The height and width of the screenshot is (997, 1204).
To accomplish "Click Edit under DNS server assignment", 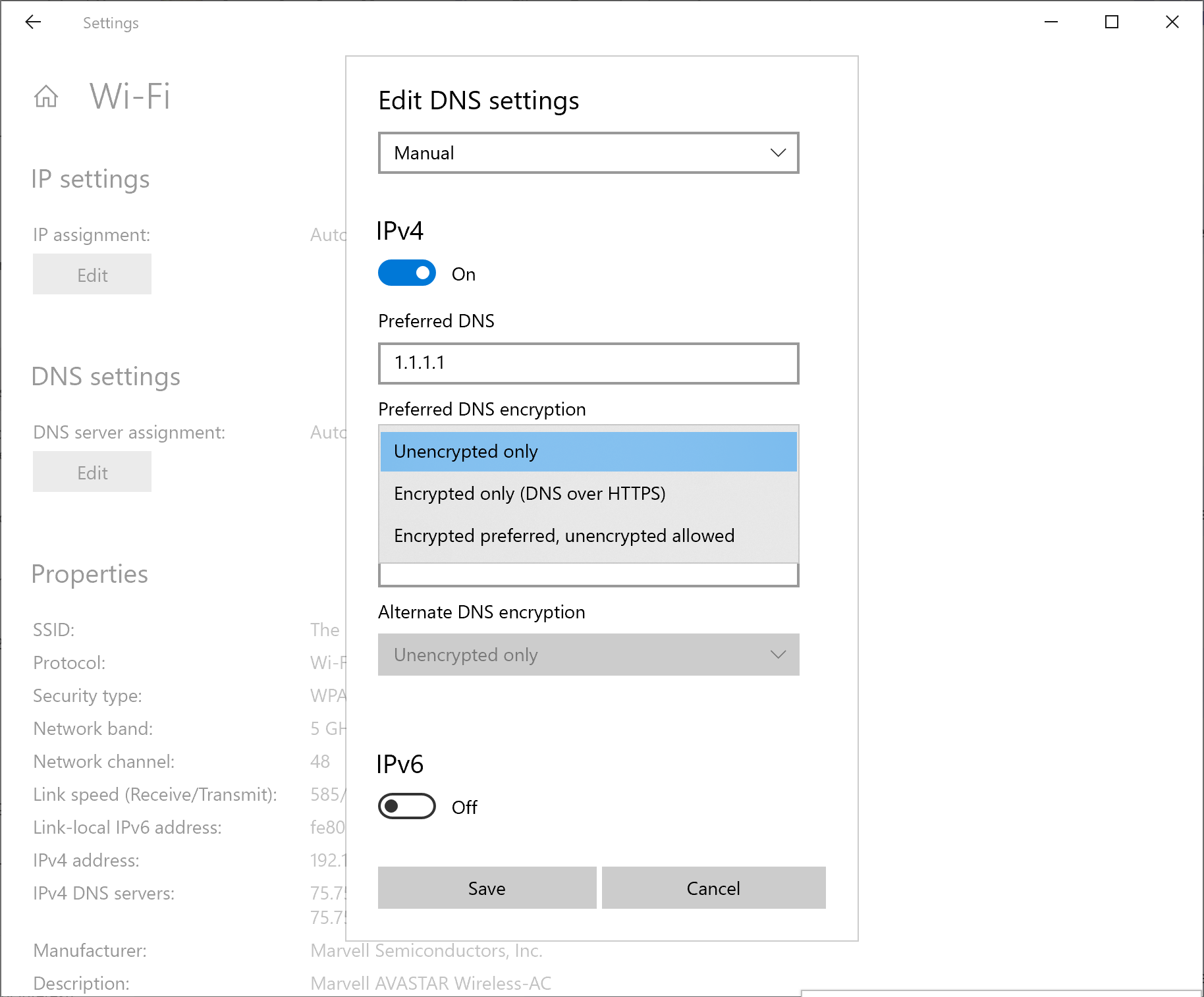I will click(92, 472).
